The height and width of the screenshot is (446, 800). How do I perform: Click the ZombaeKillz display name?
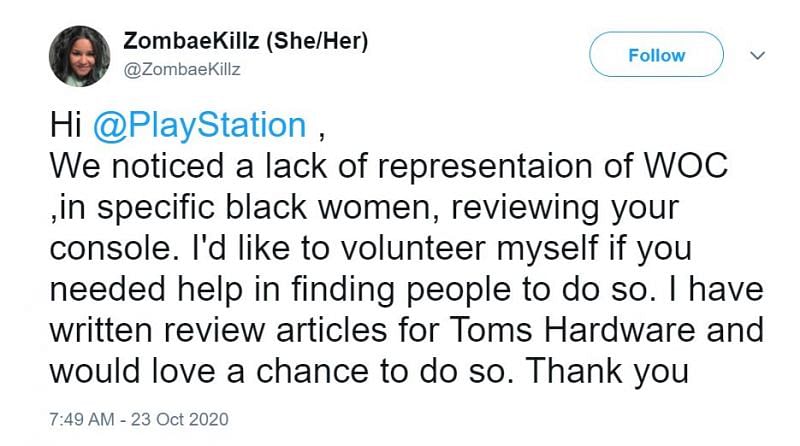coord(192,41)
